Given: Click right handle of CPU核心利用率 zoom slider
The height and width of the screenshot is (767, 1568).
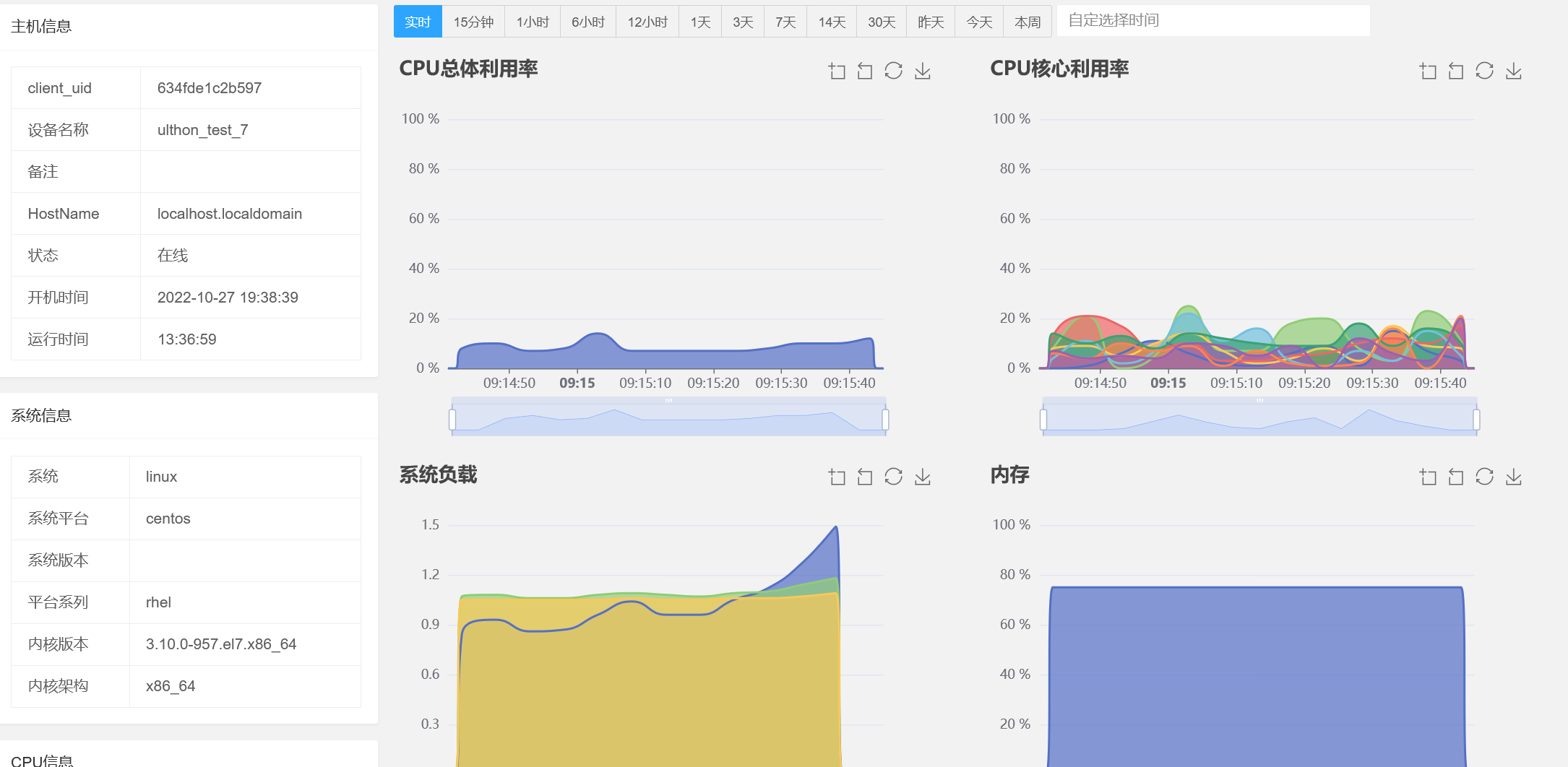Looking at the screenshot, I should (x=1476, y=420).
